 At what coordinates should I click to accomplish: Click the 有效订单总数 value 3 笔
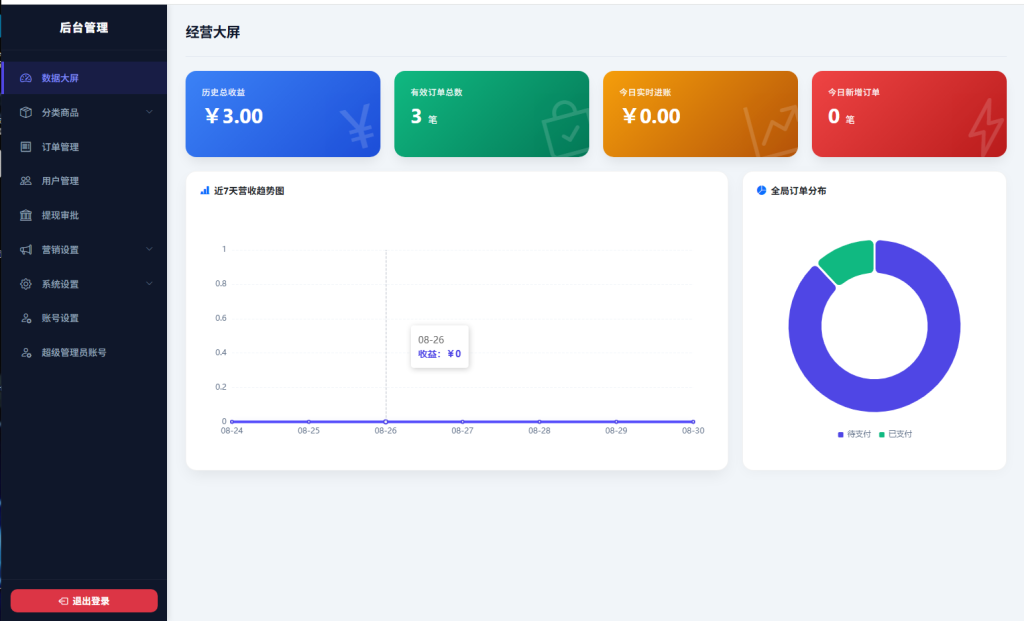424,117
